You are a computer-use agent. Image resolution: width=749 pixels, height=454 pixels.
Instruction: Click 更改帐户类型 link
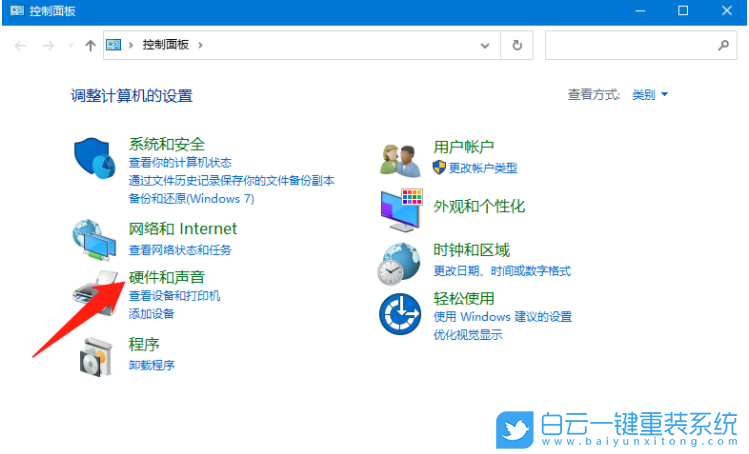click(x=483, y=168)
